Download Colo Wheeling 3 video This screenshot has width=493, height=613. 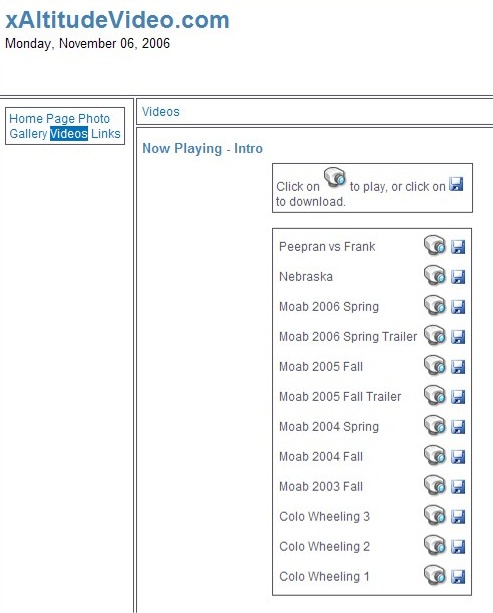[x=458, y=517]
